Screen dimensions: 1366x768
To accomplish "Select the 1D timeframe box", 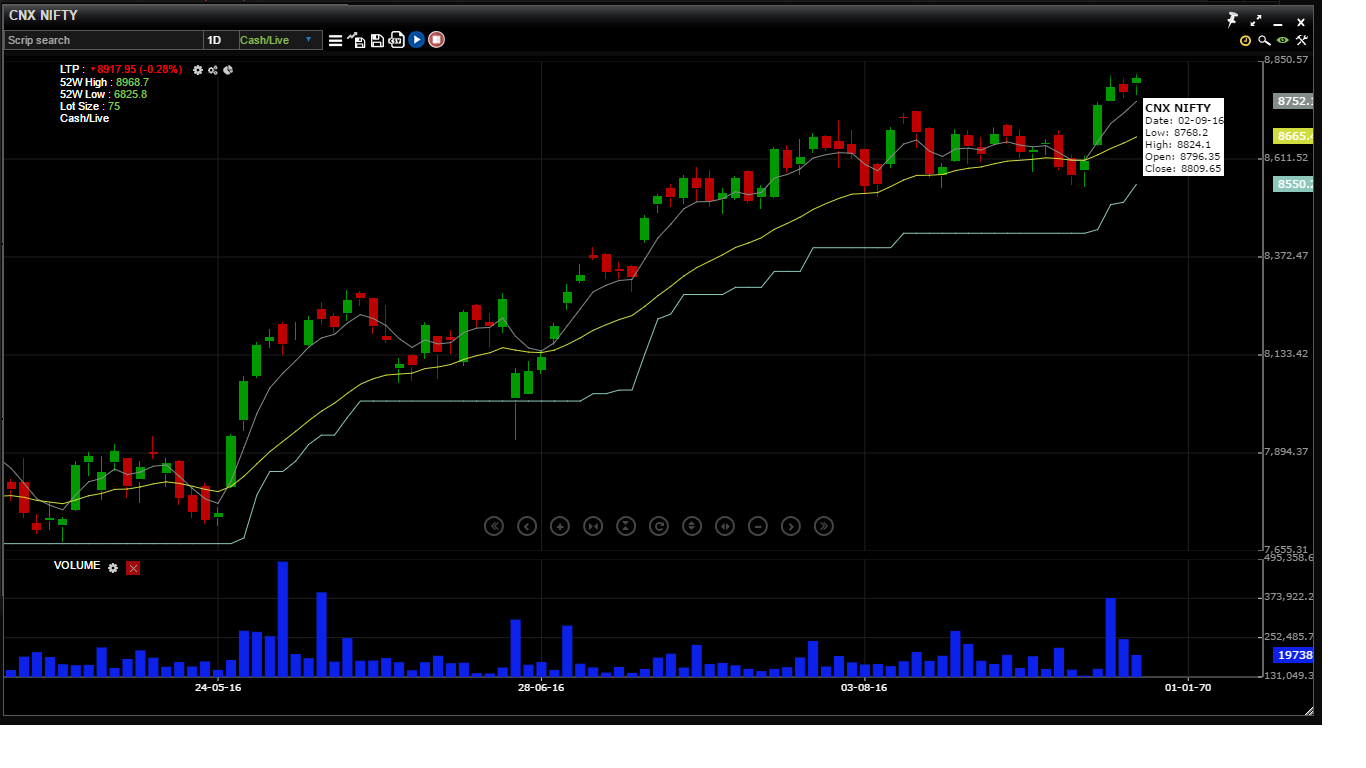I will coord(220,40).
